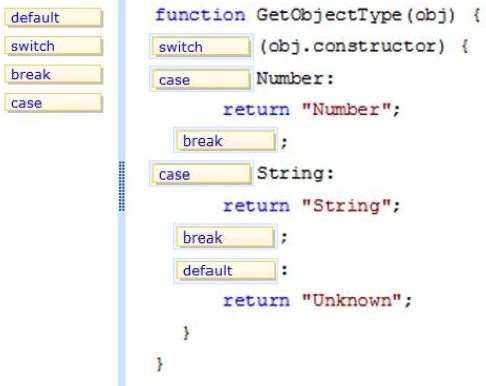Click the switch box before (obj.constructor)

tap(201, 47)
